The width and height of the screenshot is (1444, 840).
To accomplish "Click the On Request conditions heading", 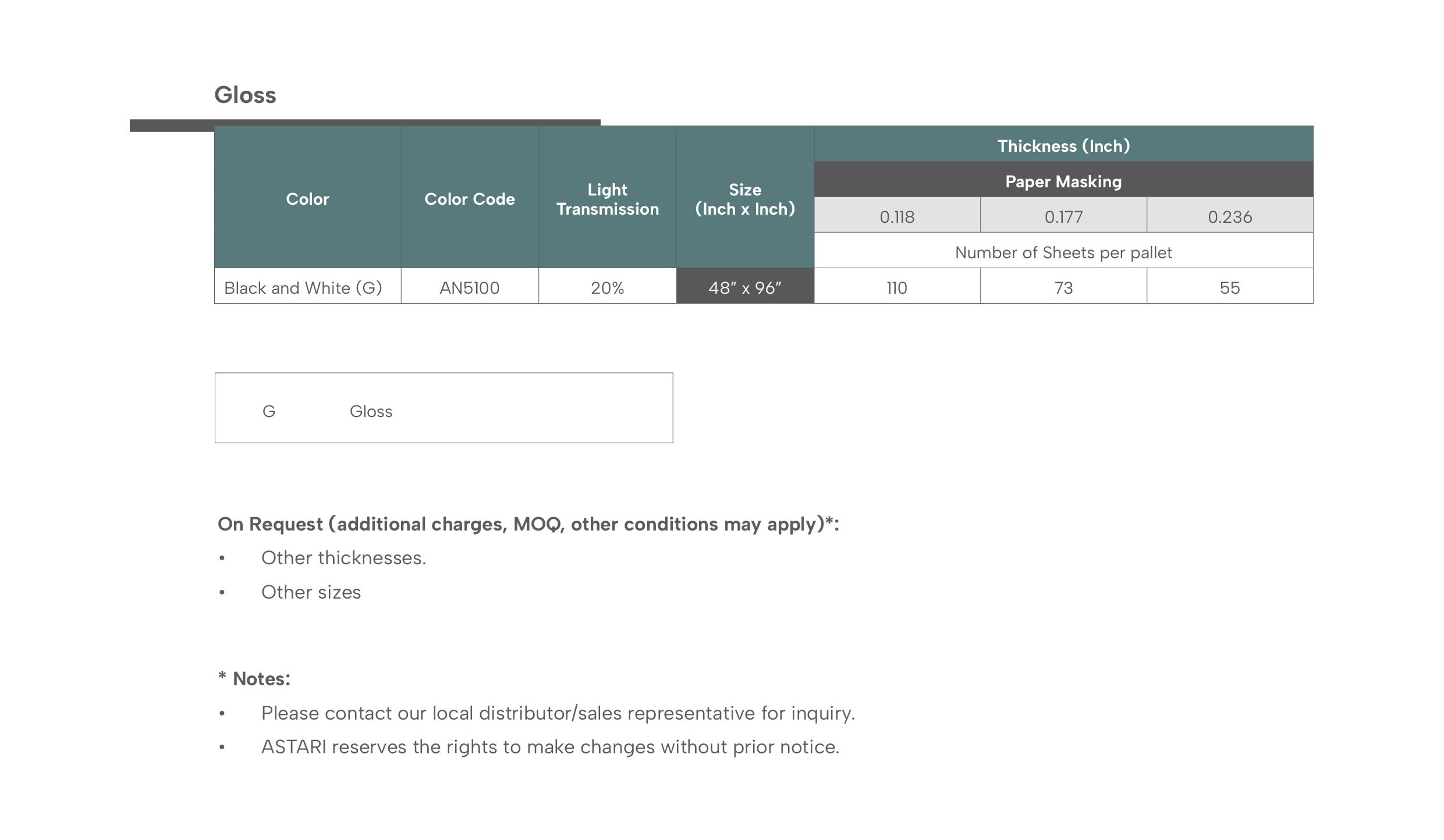I will pyautogui.click(x=528, y=524).
